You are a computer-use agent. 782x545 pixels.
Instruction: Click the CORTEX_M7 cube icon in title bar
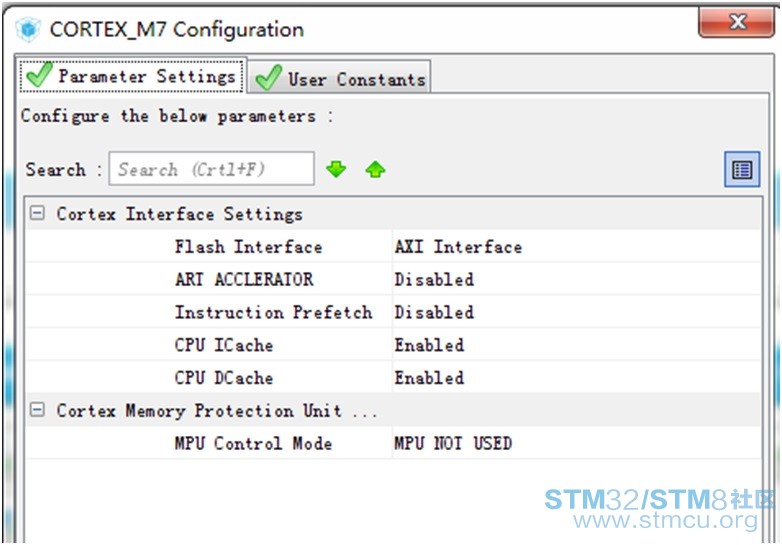[28, 29]
